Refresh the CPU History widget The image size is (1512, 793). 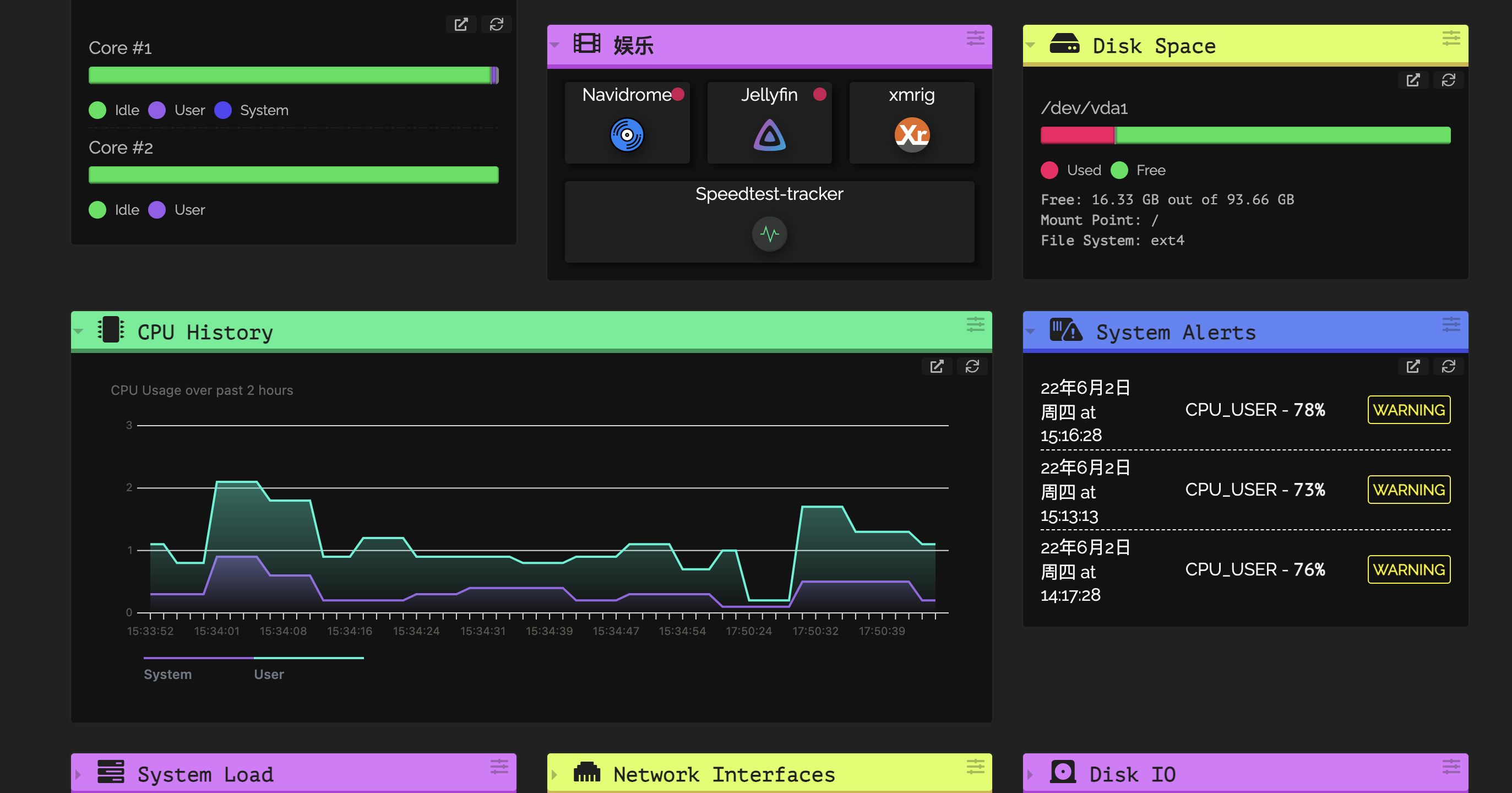click(x=972, y=366)
